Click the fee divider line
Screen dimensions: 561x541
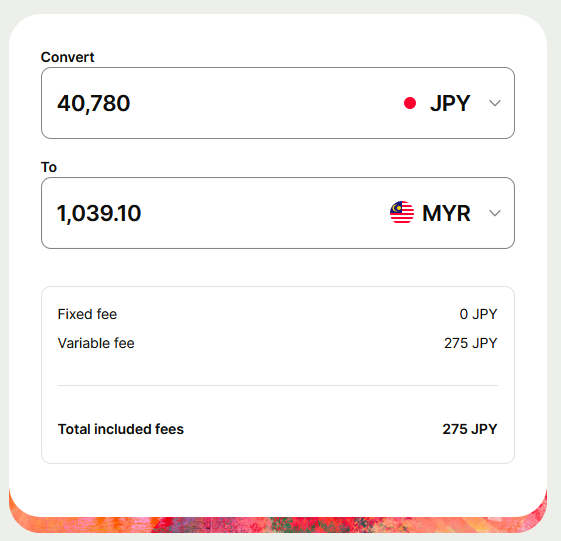278,385
